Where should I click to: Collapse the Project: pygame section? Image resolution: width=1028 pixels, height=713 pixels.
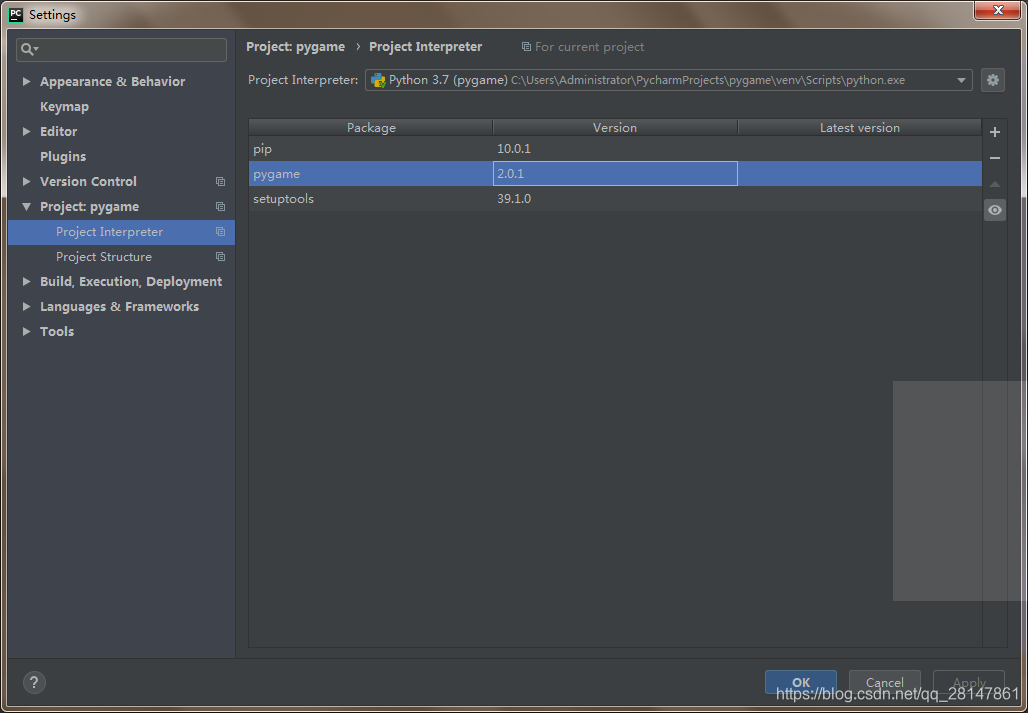[26, 206]
